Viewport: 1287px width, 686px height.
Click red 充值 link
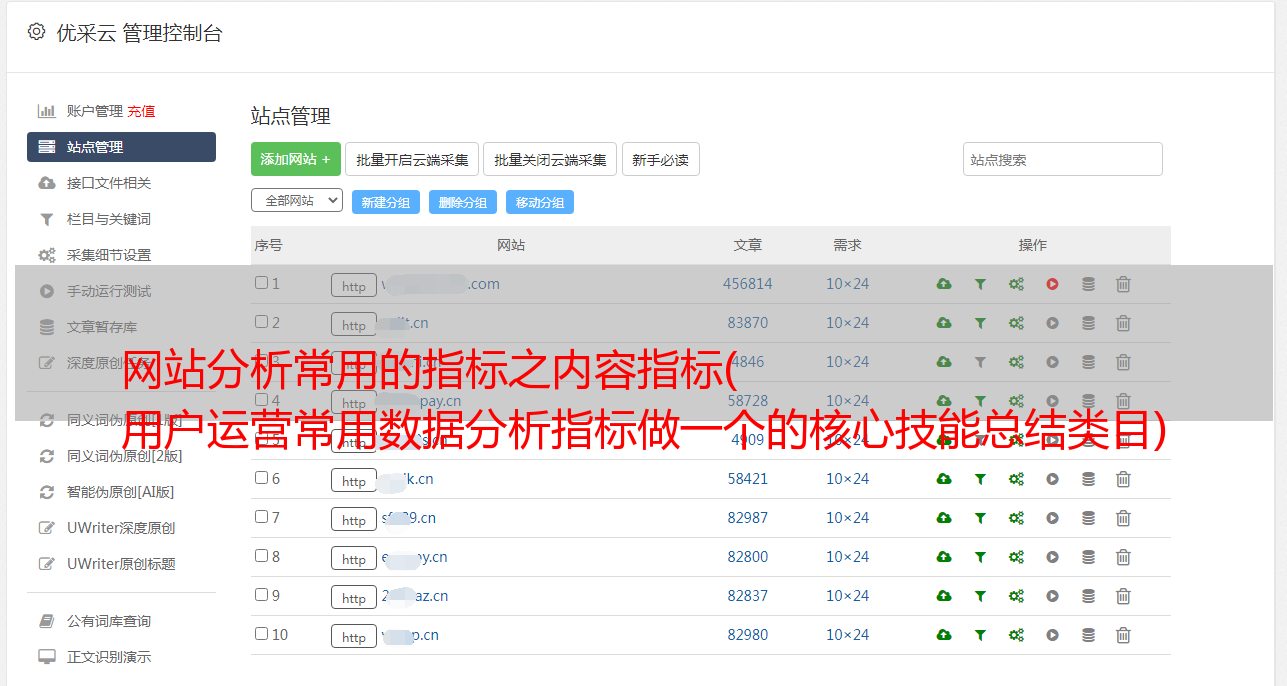tap(141, 111)
